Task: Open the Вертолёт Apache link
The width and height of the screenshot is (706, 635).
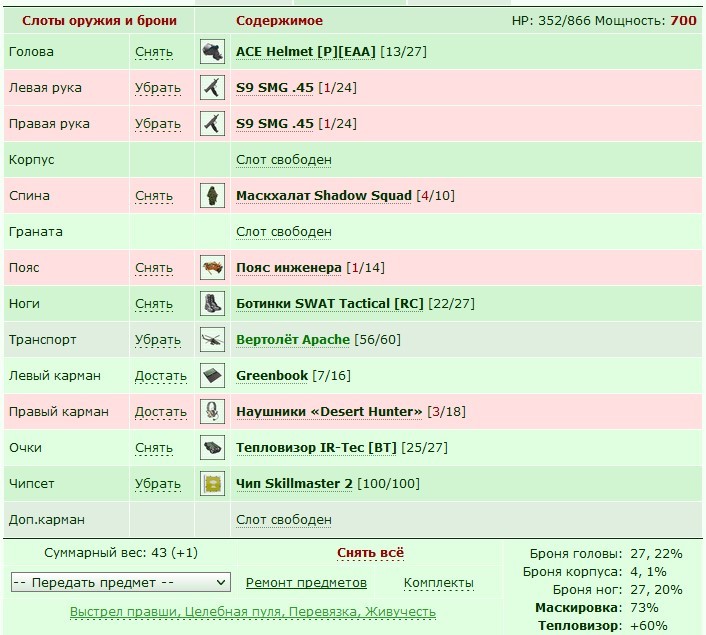Action: point(293,340)
